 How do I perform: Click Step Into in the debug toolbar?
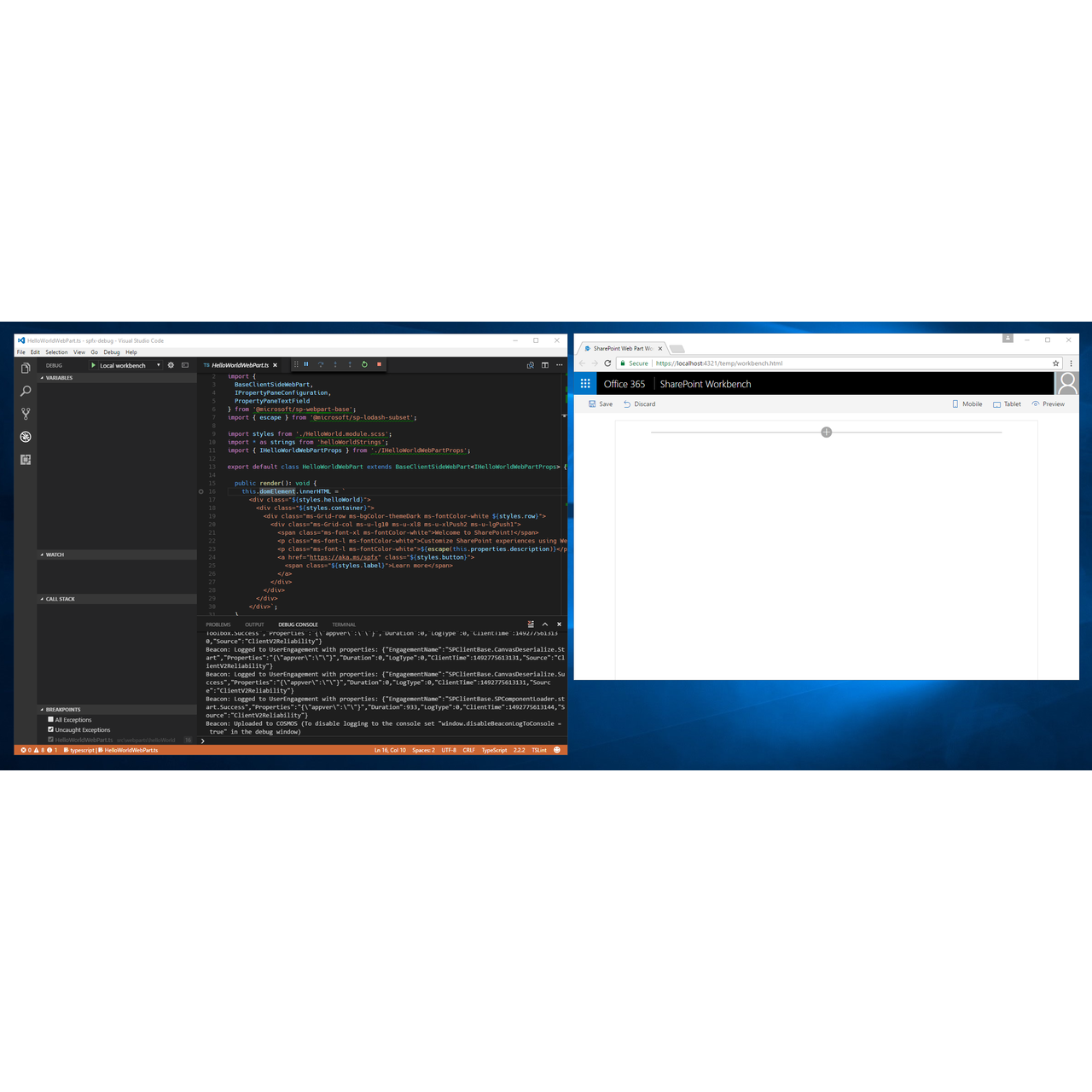335,364
